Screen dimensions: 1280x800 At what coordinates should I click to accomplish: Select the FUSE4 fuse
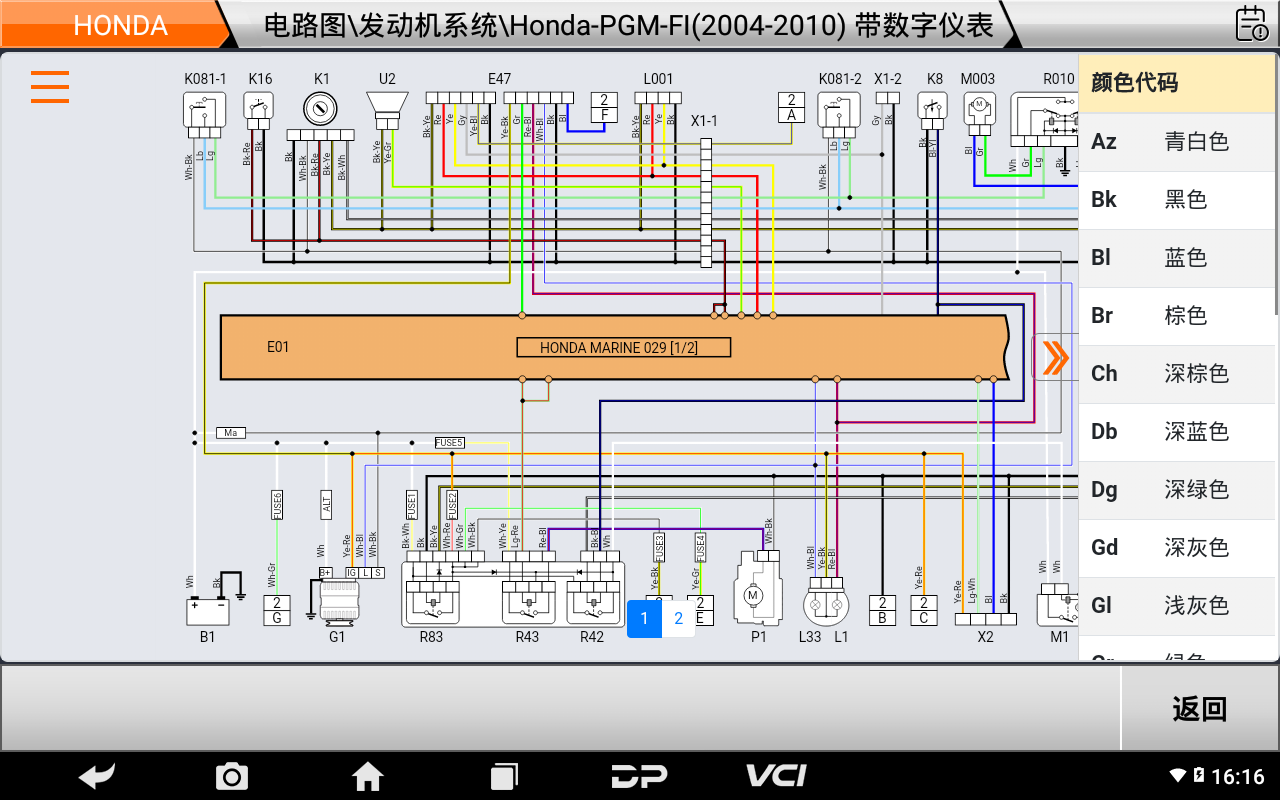coord(700,546)
